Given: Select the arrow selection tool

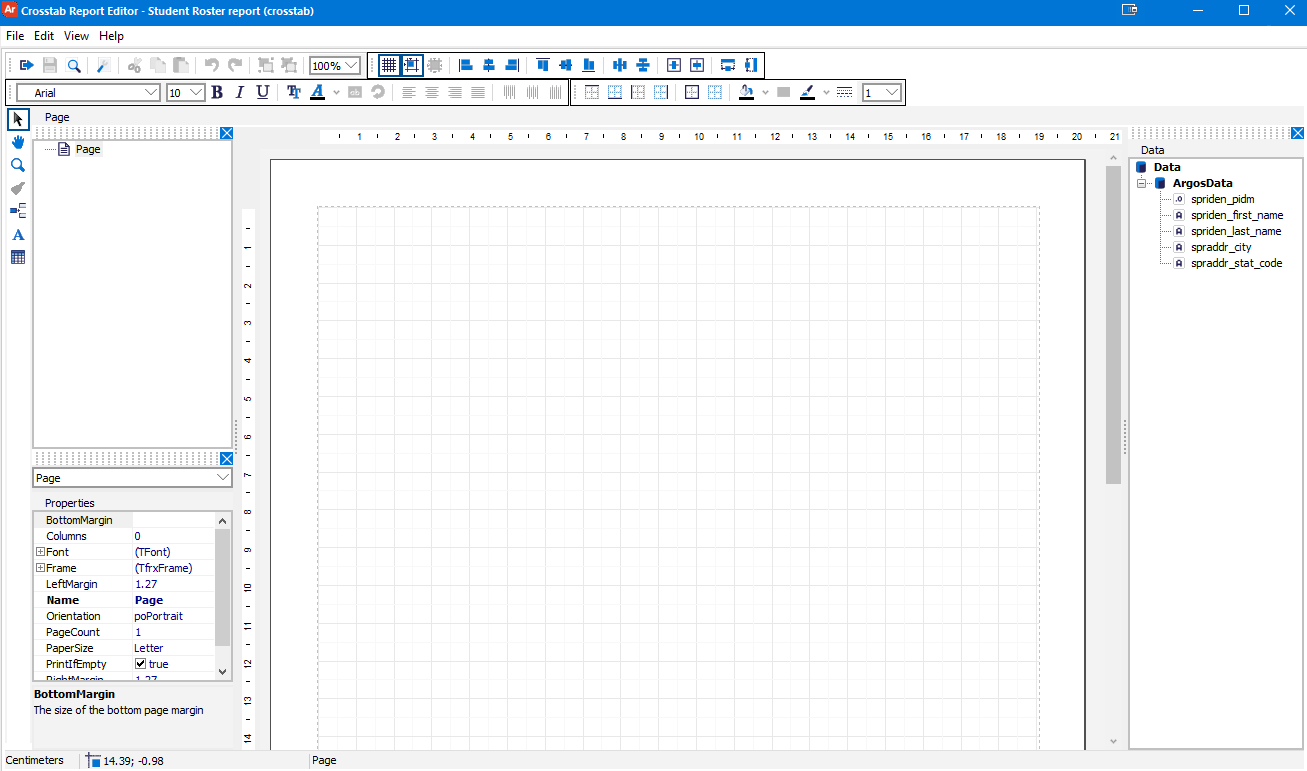Looking at the screenshot, I should [17, 119].
